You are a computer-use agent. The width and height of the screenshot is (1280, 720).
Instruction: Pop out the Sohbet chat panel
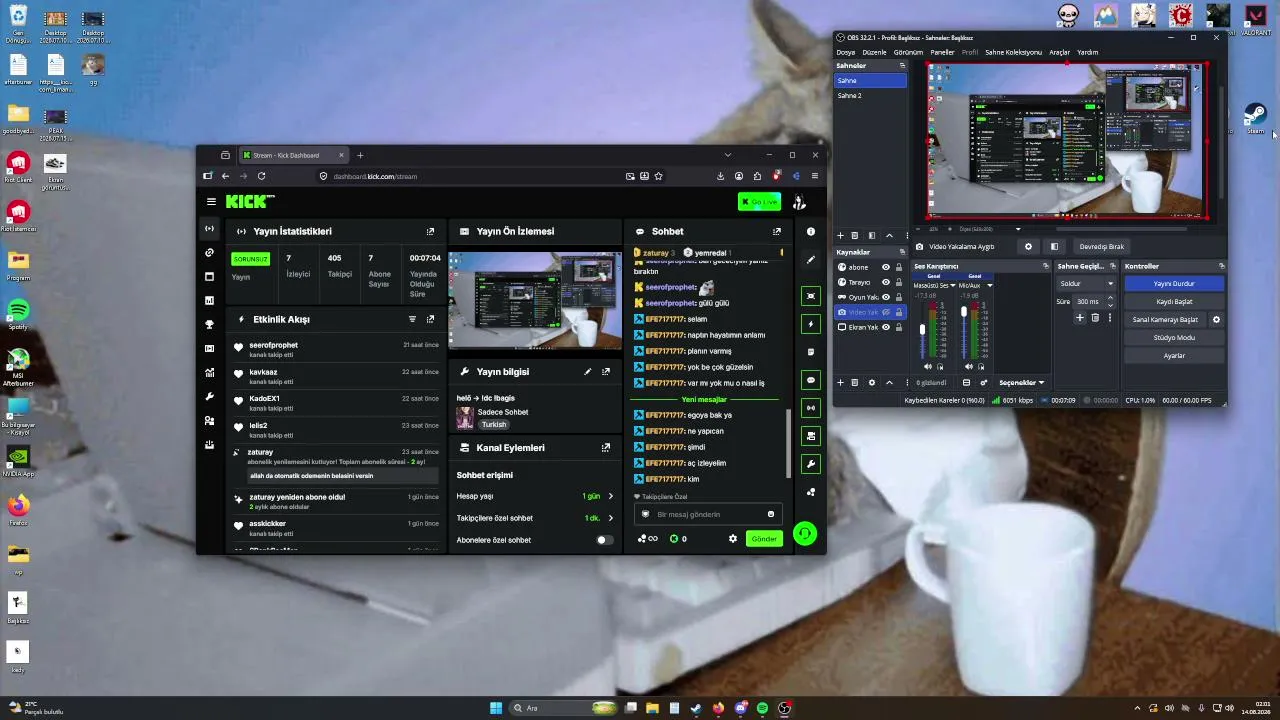(x=776, y=231)
